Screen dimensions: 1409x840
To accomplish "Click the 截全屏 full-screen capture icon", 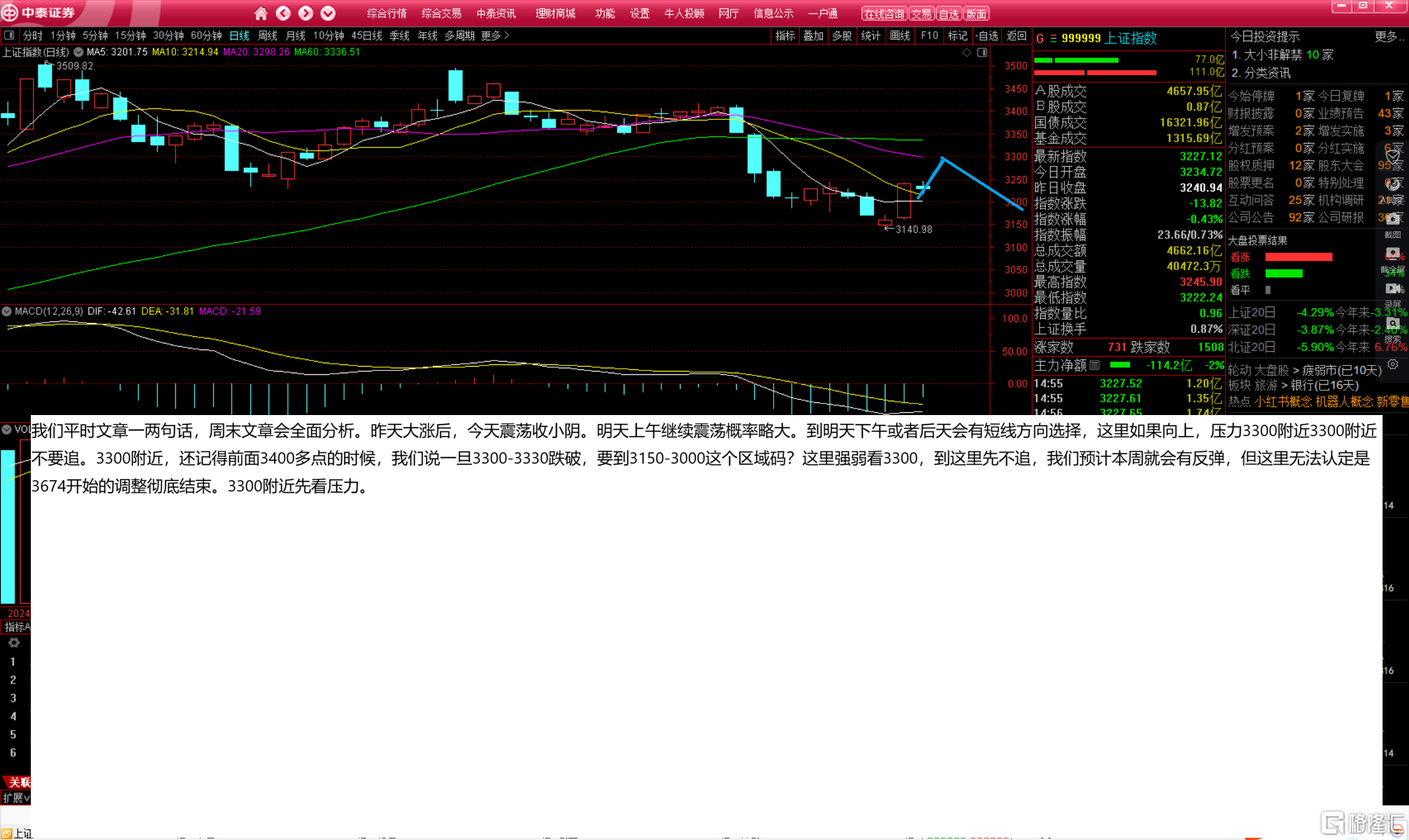I will coord(1392,254).
